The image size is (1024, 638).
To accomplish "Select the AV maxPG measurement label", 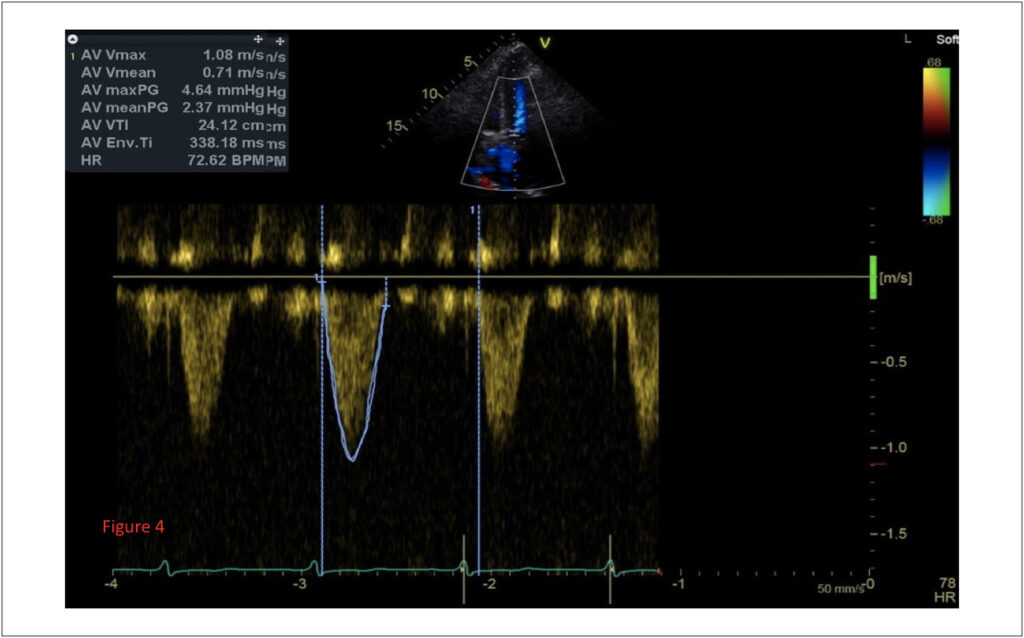I will (120, 90).
